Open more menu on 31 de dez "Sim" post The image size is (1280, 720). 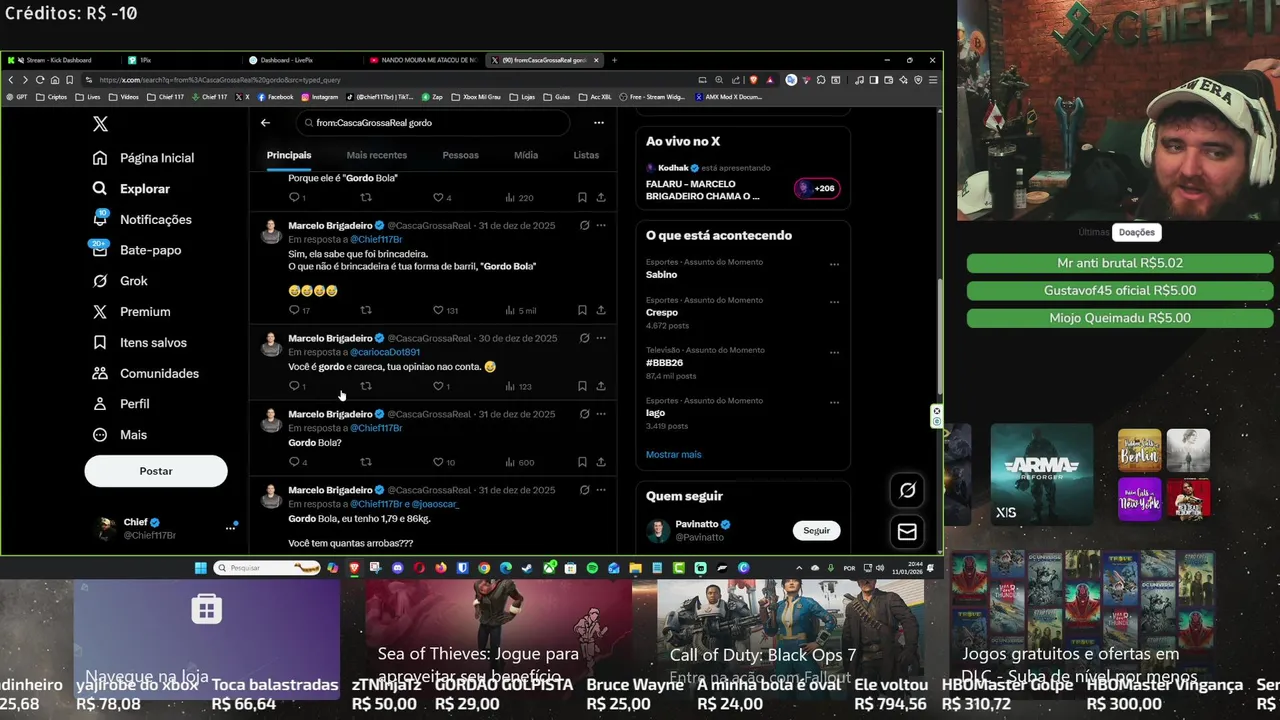(601, 226)
